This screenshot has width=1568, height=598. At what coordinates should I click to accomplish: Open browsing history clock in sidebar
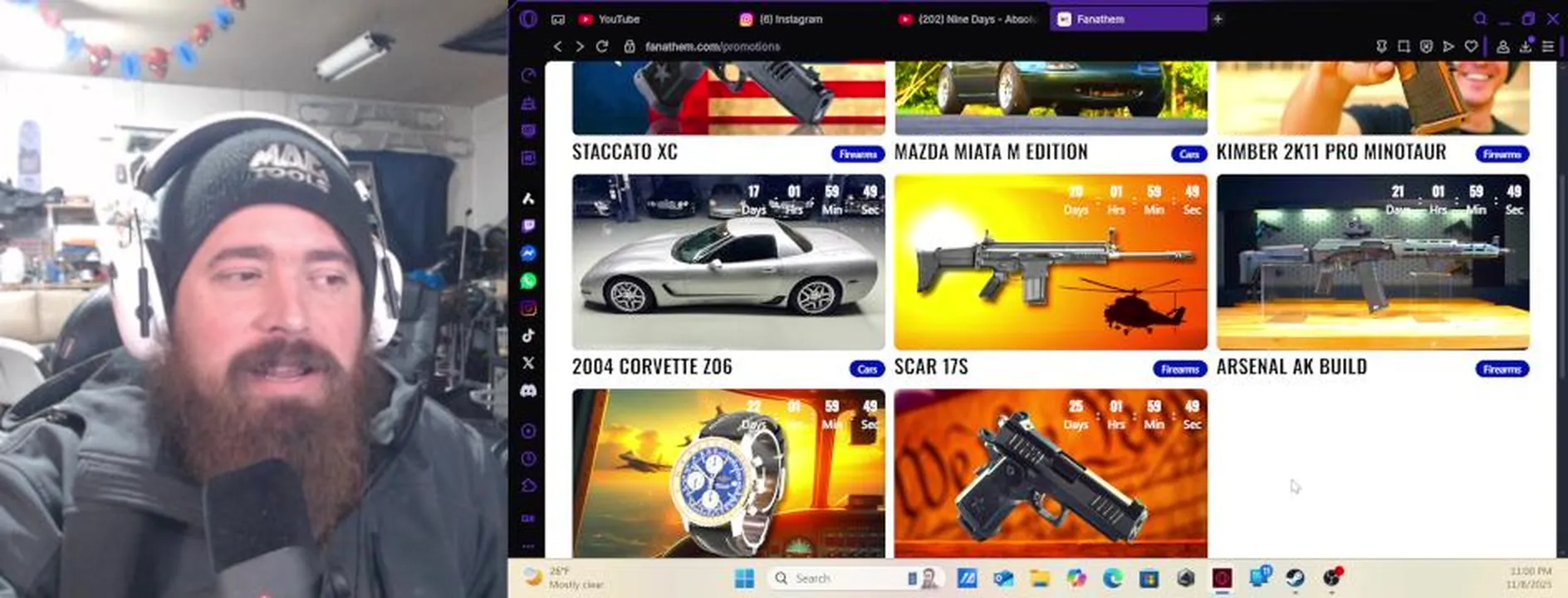point(528,458)
